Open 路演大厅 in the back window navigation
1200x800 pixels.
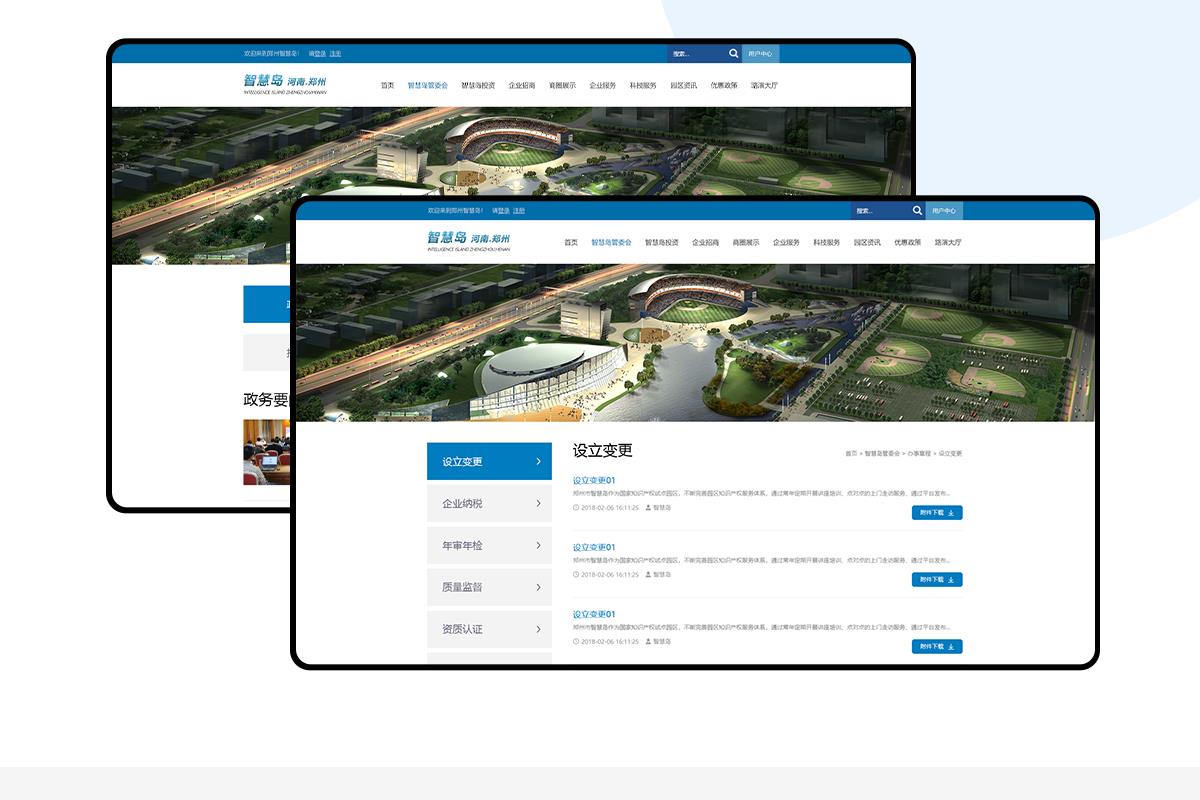pyautogui.click(x=765, y=86)
